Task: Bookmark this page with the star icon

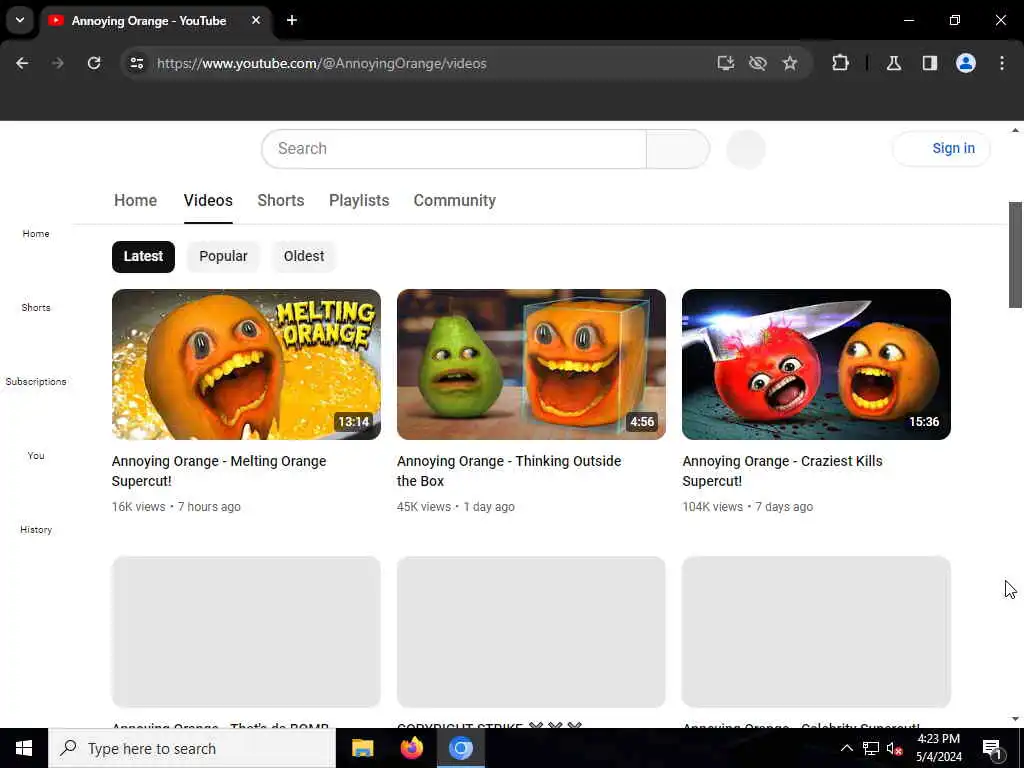Action: [790, 63]
